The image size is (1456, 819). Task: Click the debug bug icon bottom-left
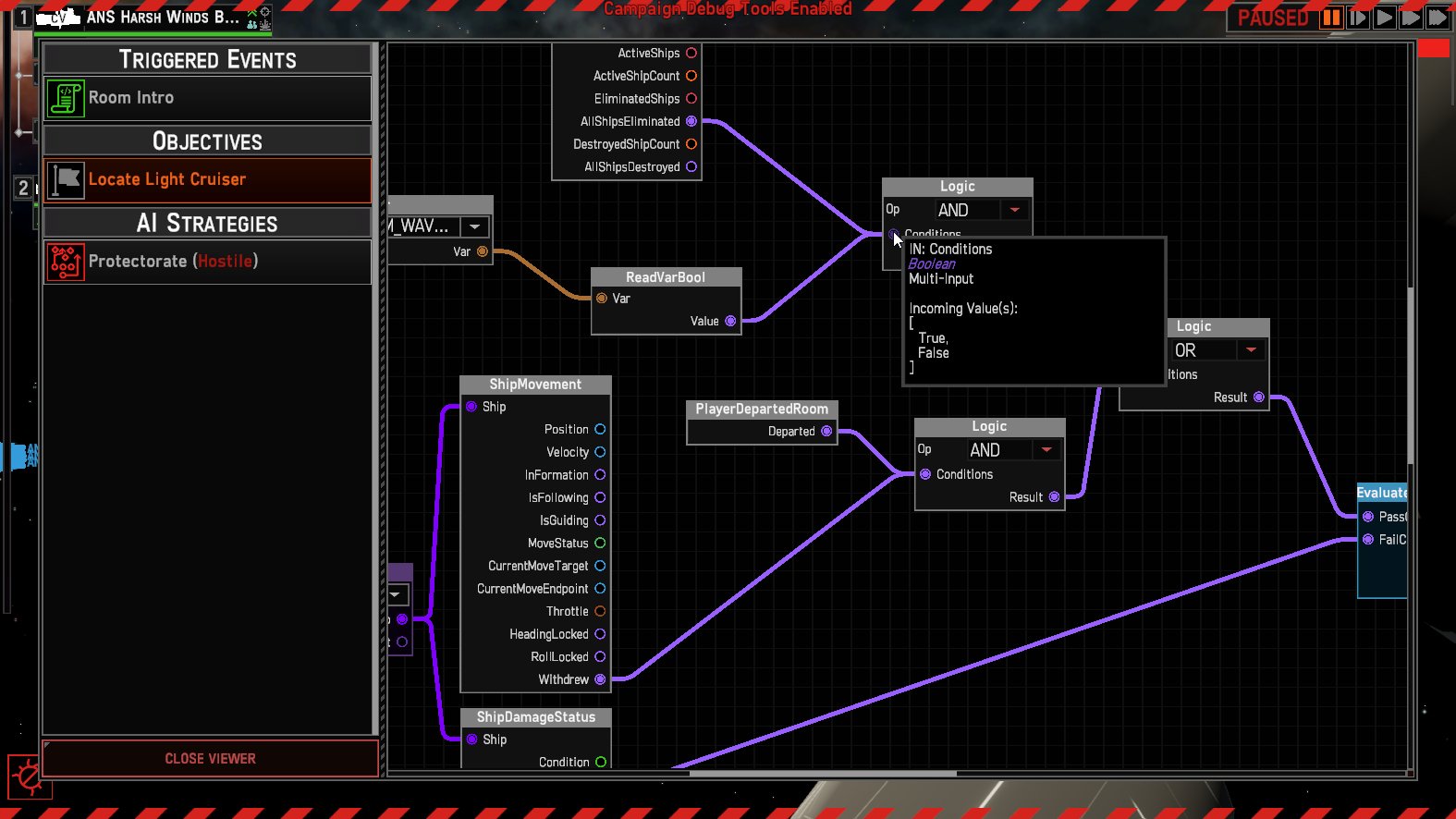(29, 777)
